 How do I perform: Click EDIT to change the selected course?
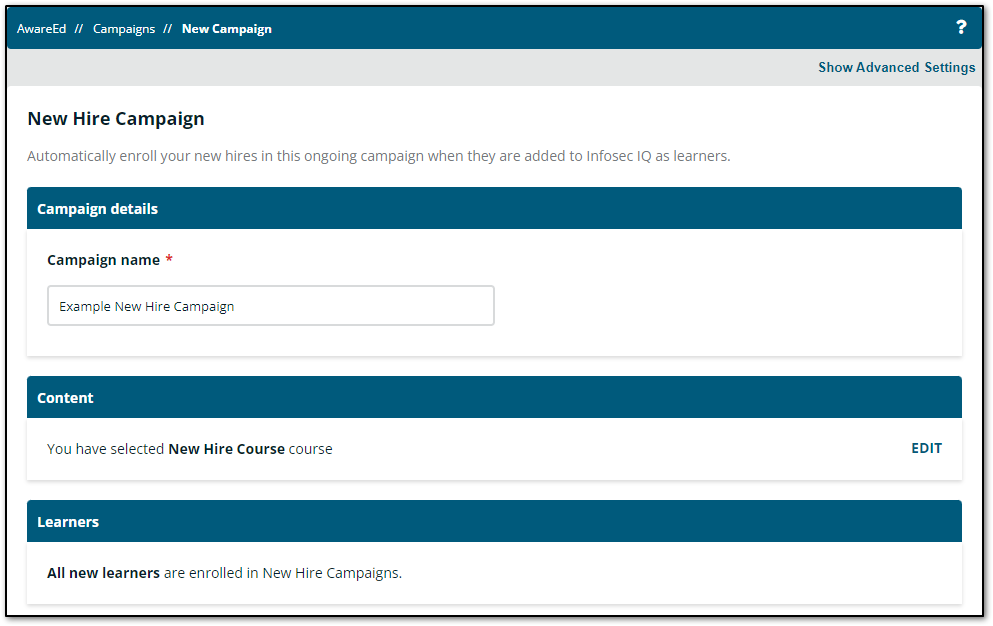pos(926,448)
